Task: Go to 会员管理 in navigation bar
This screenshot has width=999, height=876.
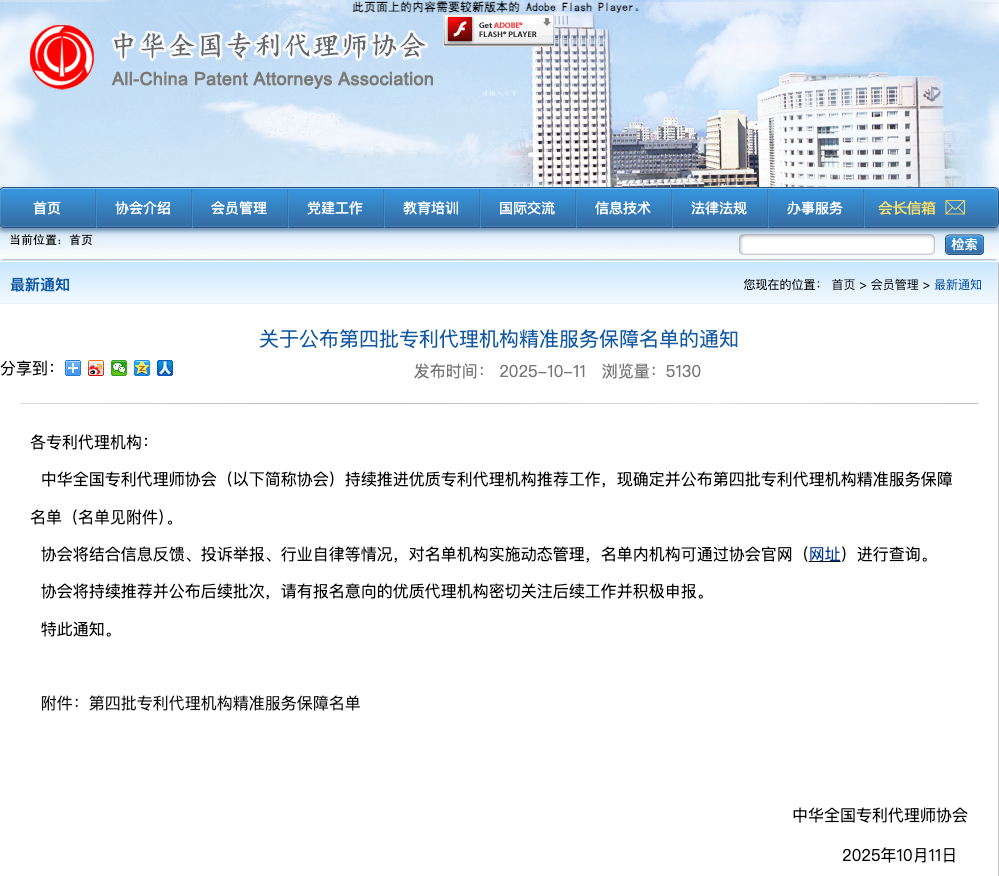Action: [239, 208]
